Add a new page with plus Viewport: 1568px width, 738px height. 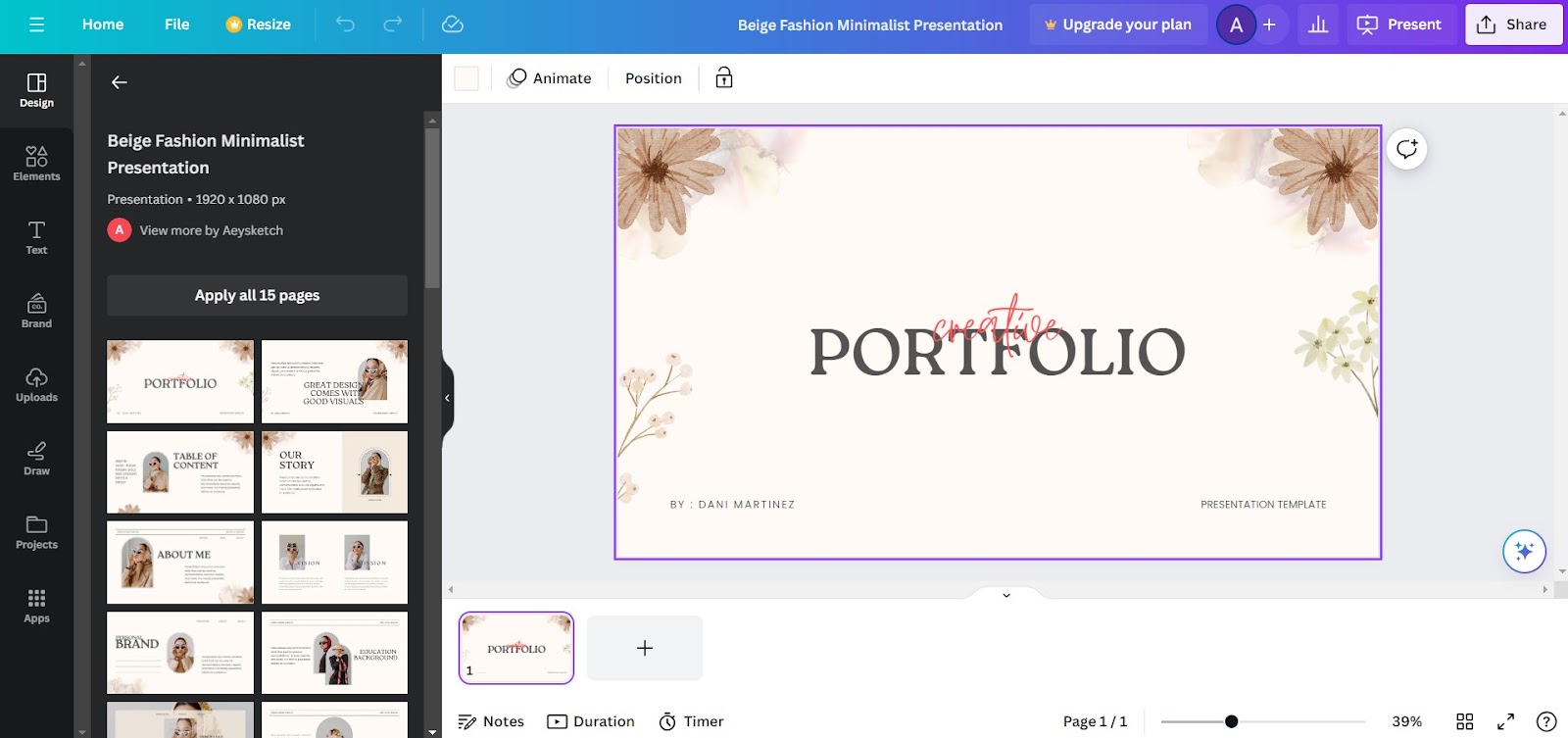(x=645, y=648)
